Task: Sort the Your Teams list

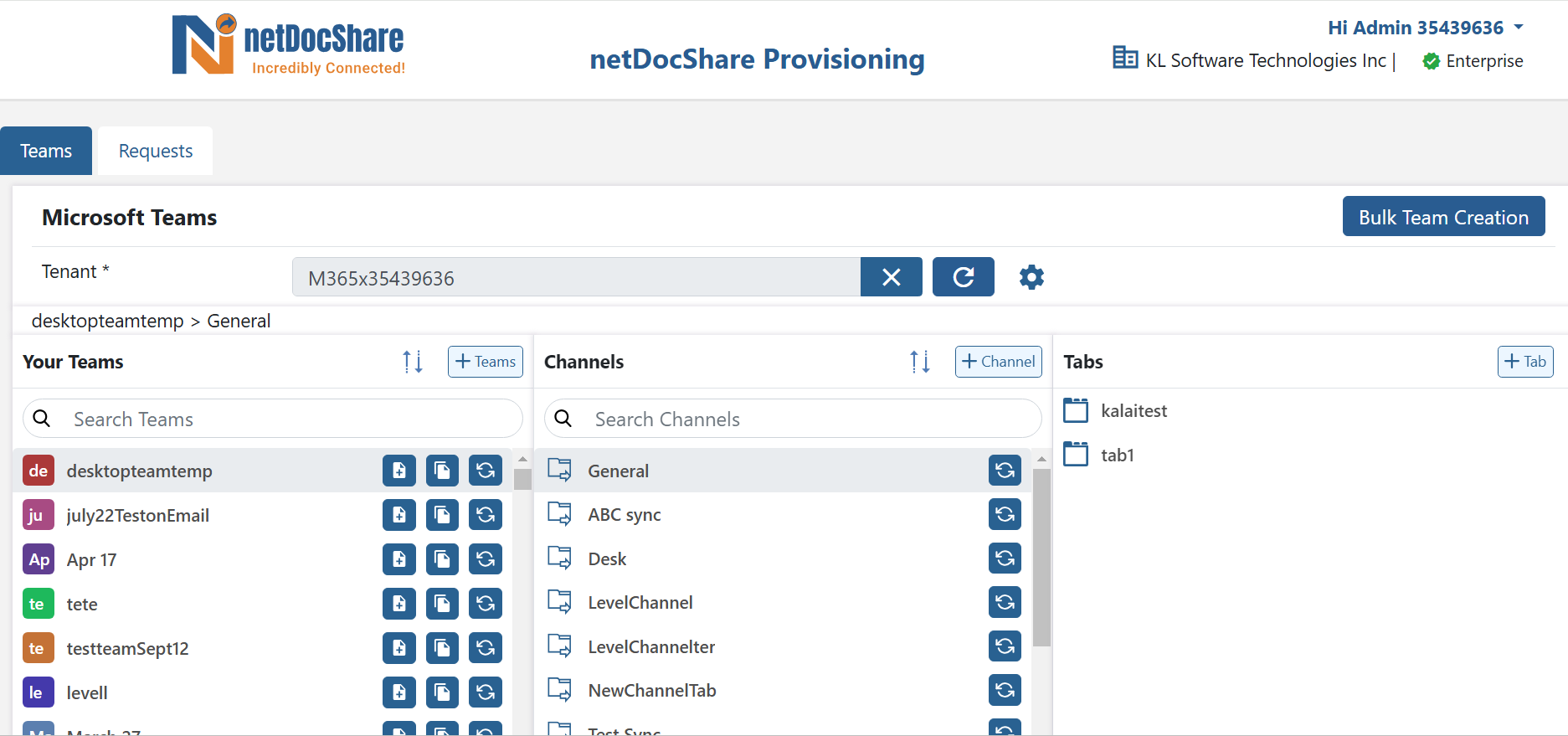Action: tap(413, 362)
